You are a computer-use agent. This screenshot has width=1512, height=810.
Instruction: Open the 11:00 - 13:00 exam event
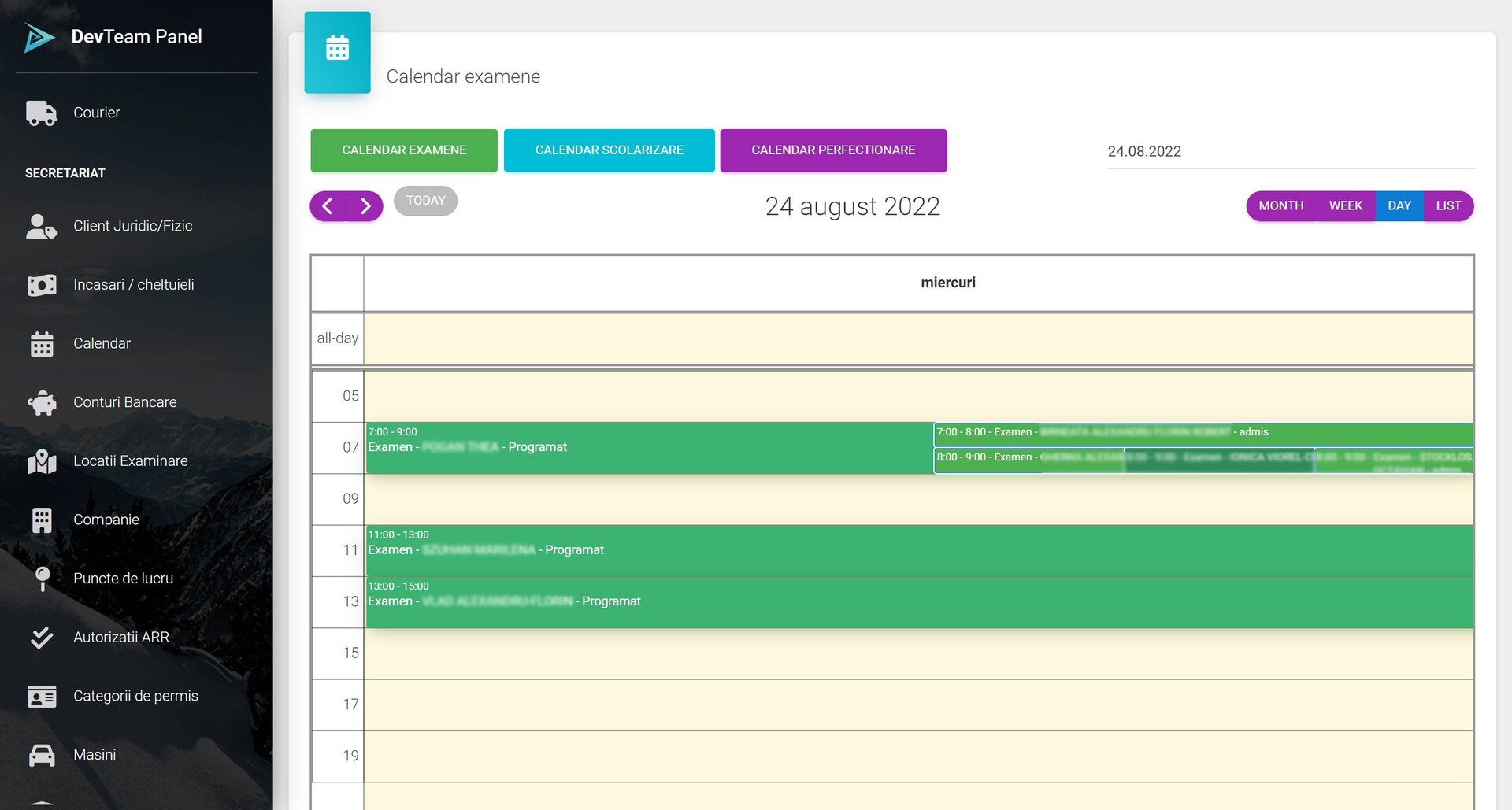pos(918,550)
